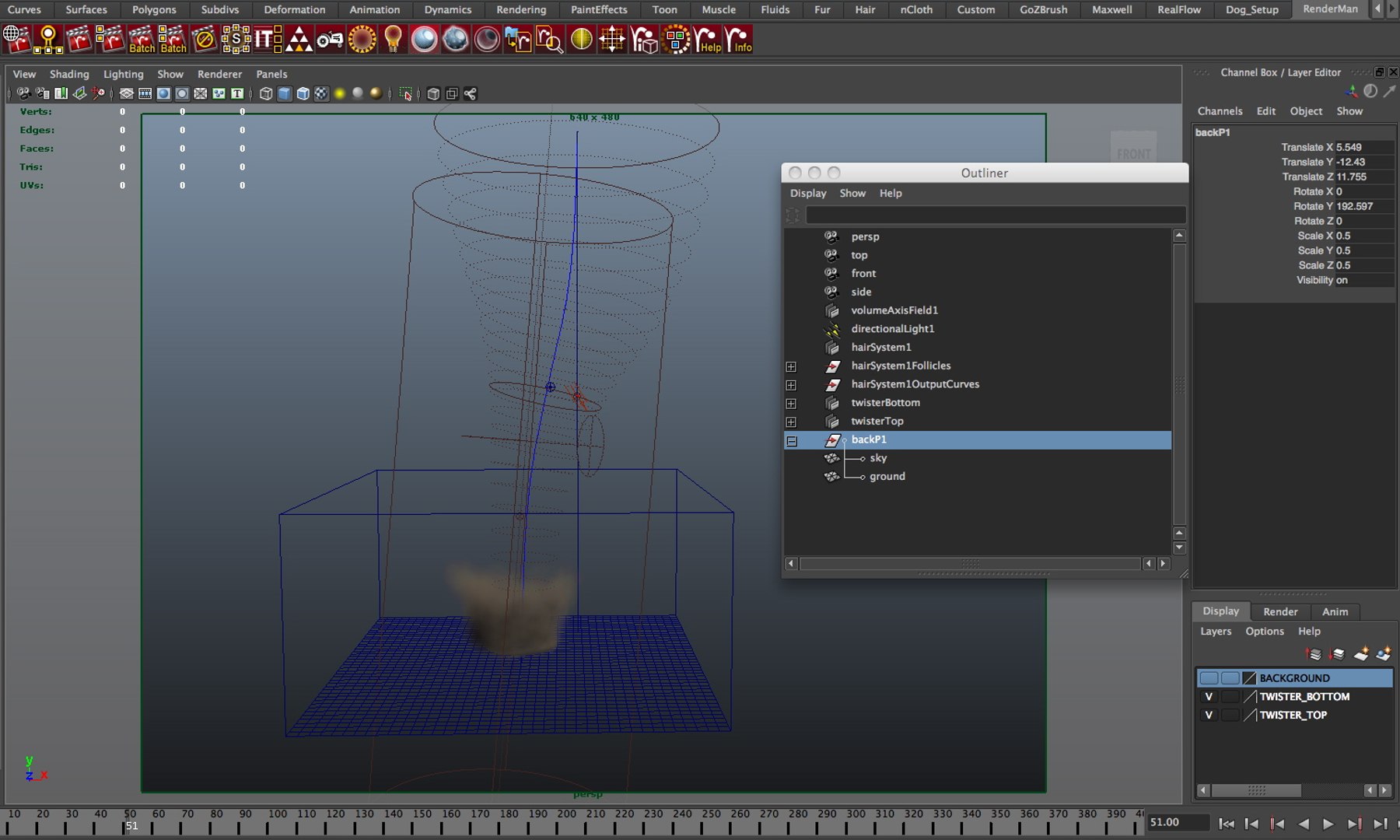This screenshot has width=1400, height=840.
Task: Click the select camera icon in viewport toolbar
Action: click(x=24, y=93)
